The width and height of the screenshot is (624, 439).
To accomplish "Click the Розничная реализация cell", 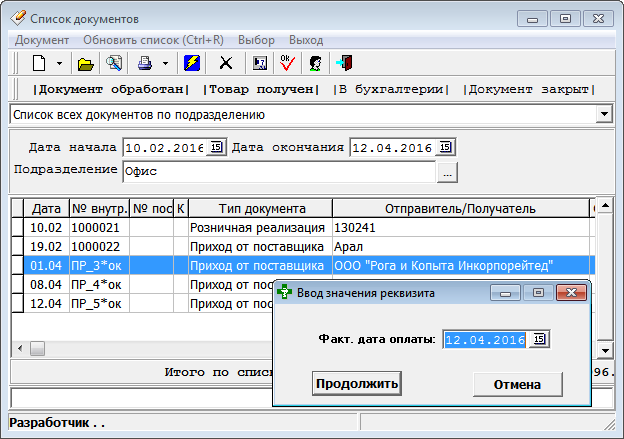I will pyautogui.click(x=260, y=228).
